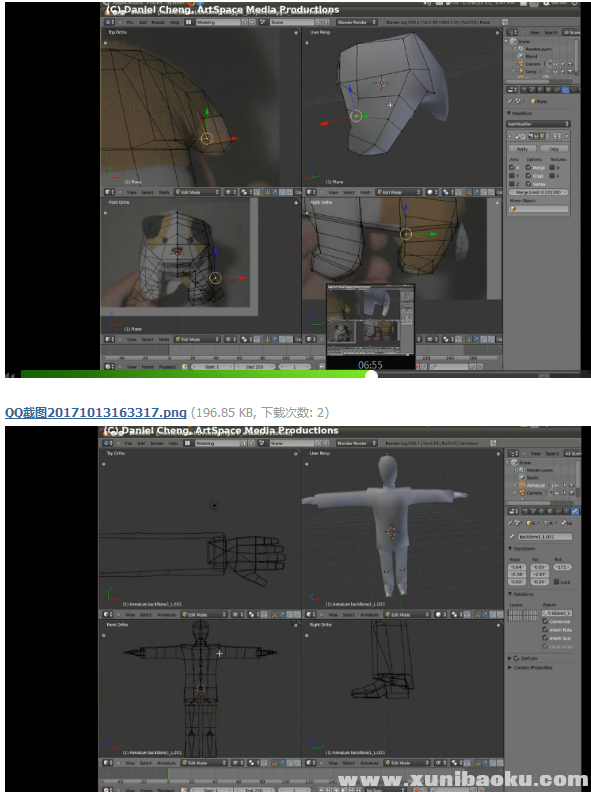This screenshot has width=591, height=792.
Task: Open QQ截图20171013163317.png attachment link
Action: [x=95, y=413]
